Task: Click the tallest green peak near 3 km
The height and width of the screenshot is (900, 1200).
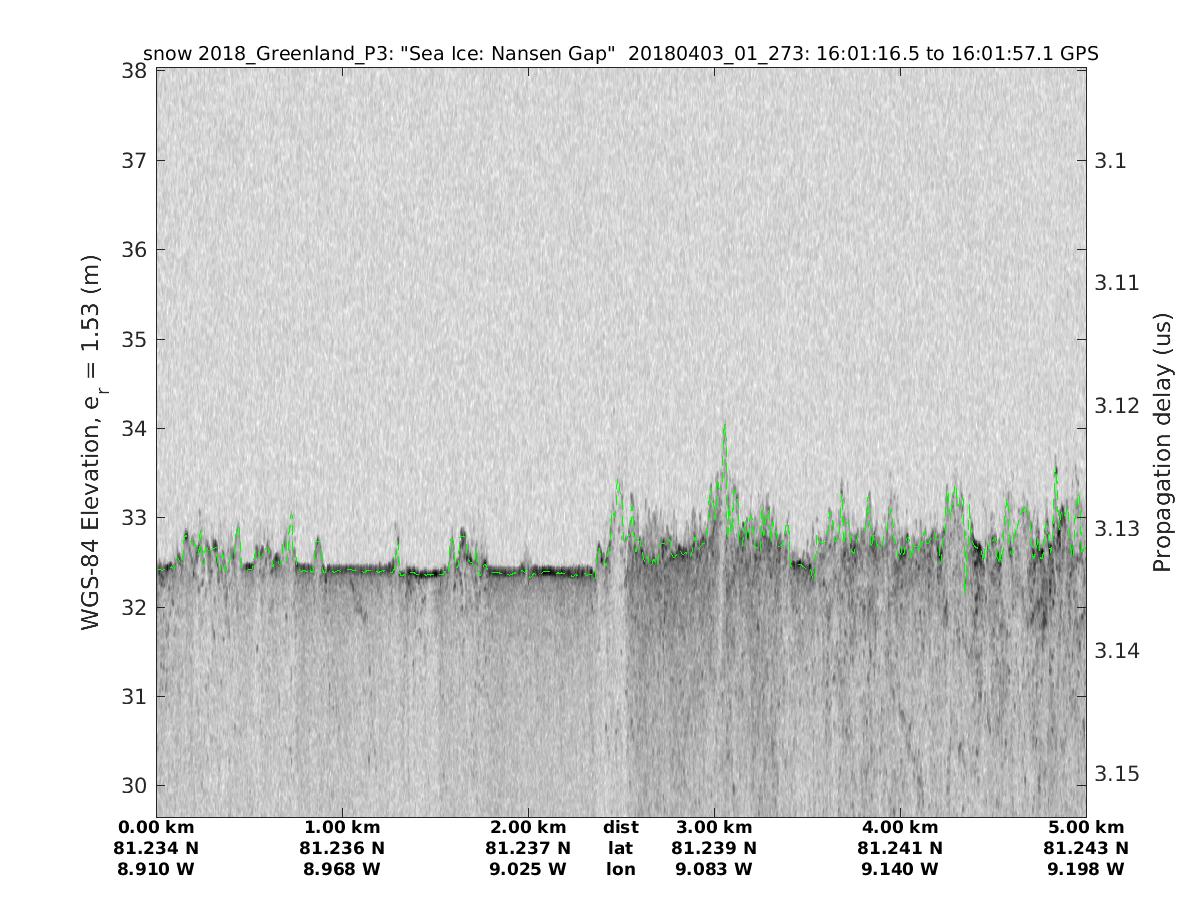Action: point(724,426)
